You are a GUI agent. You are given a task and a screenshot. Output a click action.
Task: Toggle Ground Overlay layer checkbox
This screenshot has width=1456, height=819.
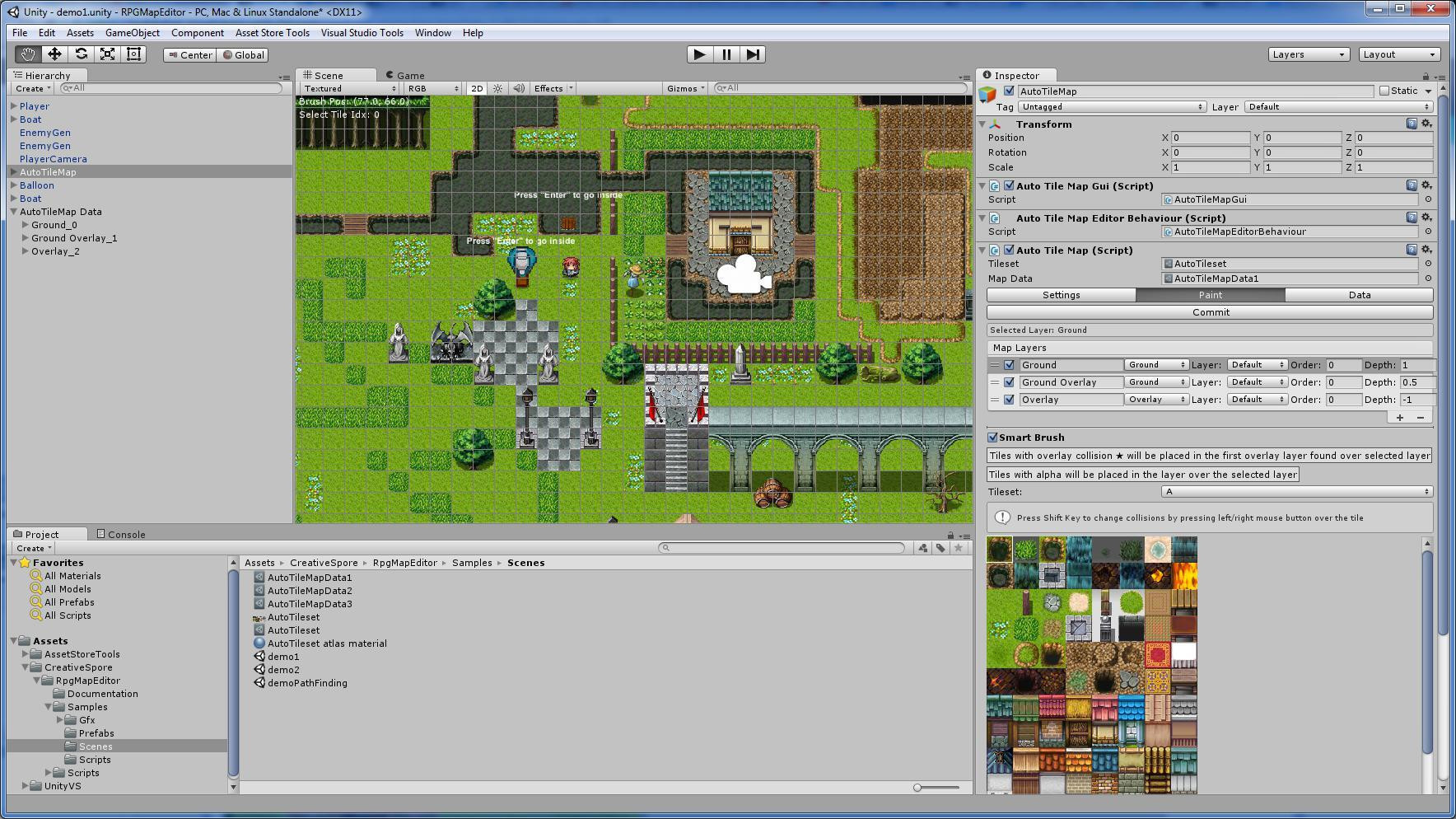[1009, 382]
